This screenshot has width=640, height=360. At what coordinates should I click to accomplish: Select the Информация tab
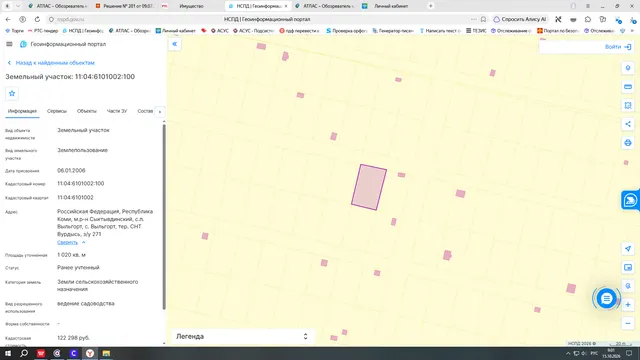tap(22, 111)
